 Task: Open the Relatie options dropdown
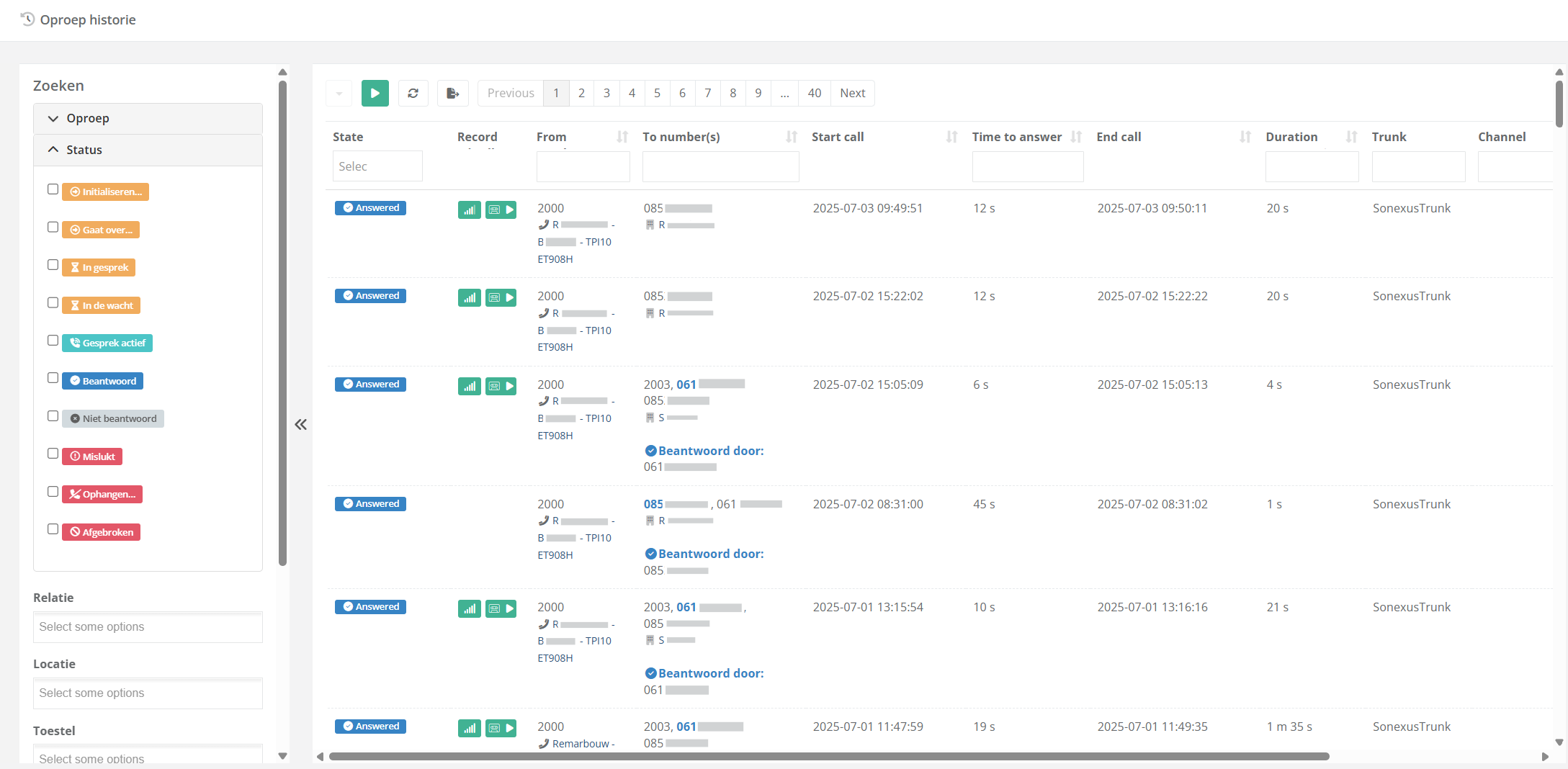[x=148, y=627]
